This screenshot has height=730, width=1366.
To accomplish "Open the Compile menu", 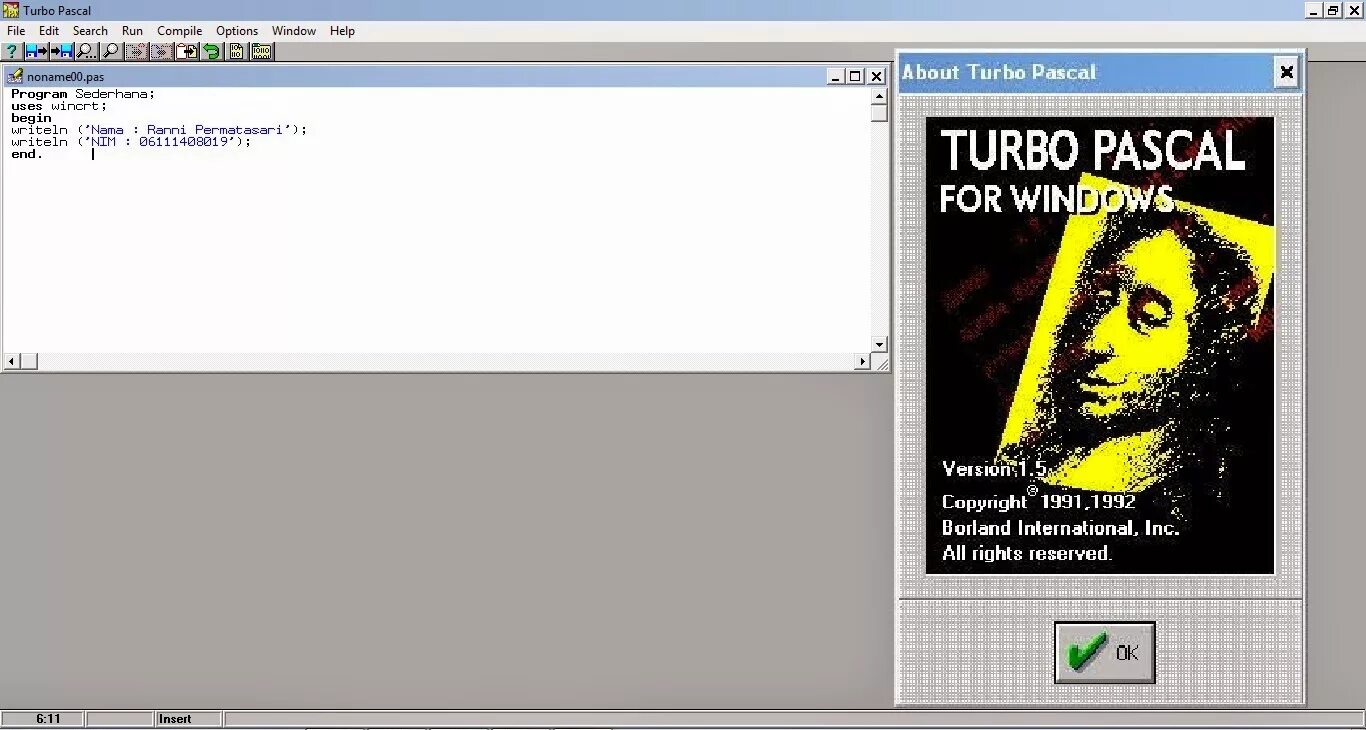I will coord(180,31).
